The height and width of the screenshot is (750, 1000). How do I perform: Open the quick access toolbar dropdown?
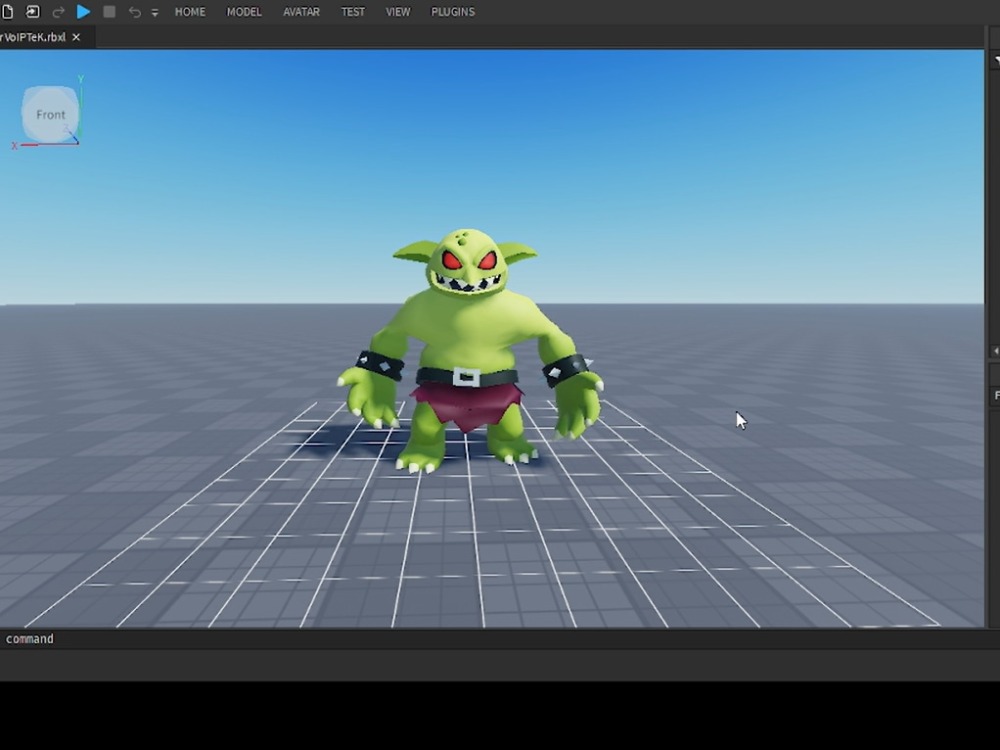(x=155, y=13)
